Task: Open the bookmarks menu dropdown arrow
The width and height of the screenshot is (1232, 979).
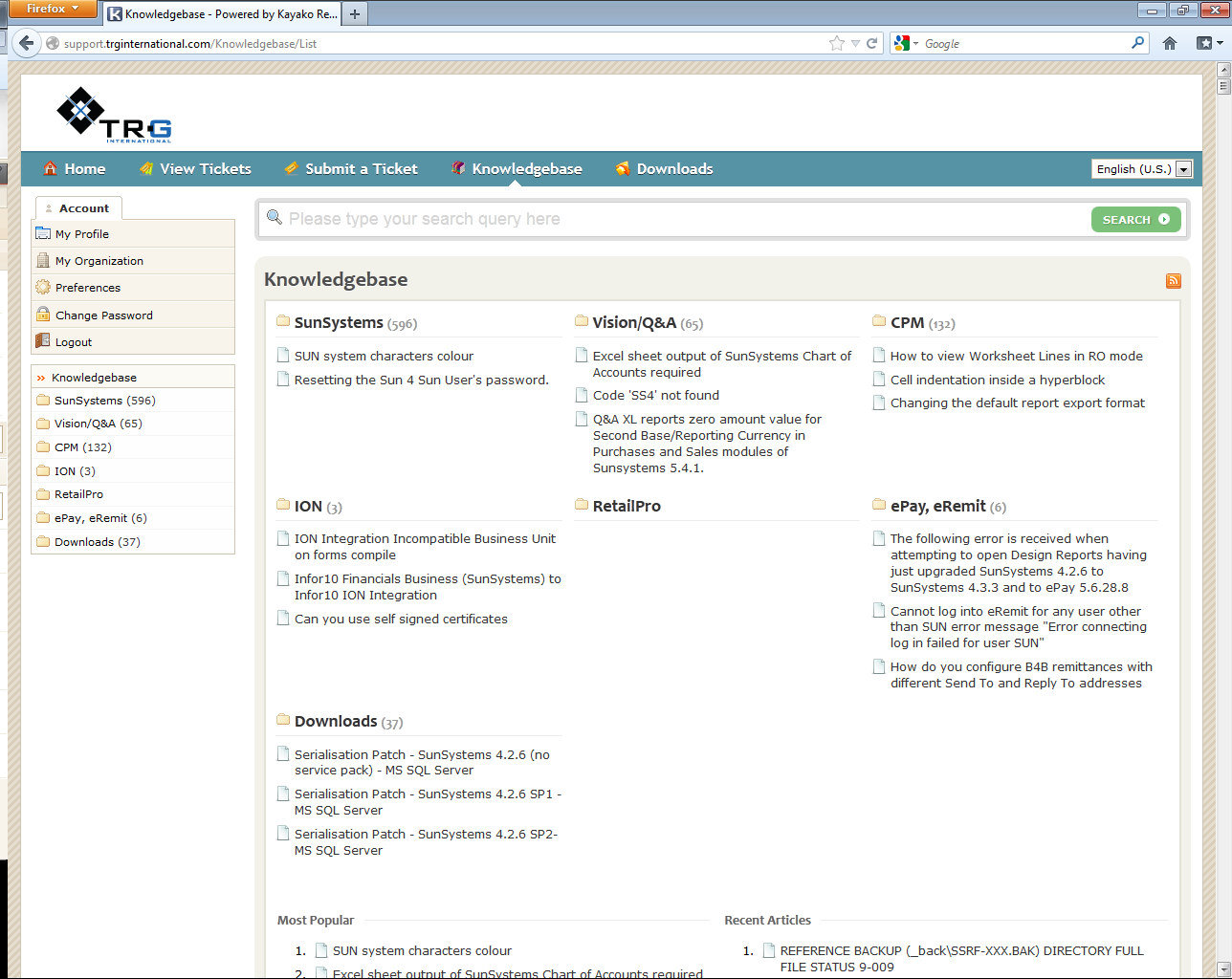Action: (1220, 43)
